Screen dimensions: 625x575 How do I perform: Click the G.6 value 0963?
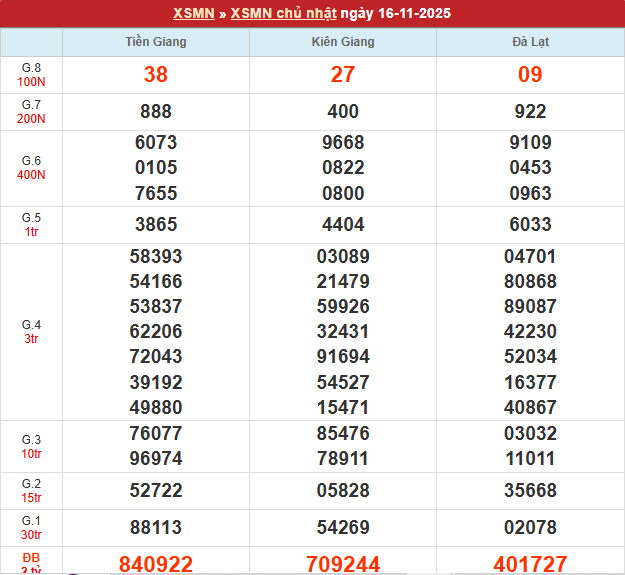pyautogui.click(x=531, y=193)
